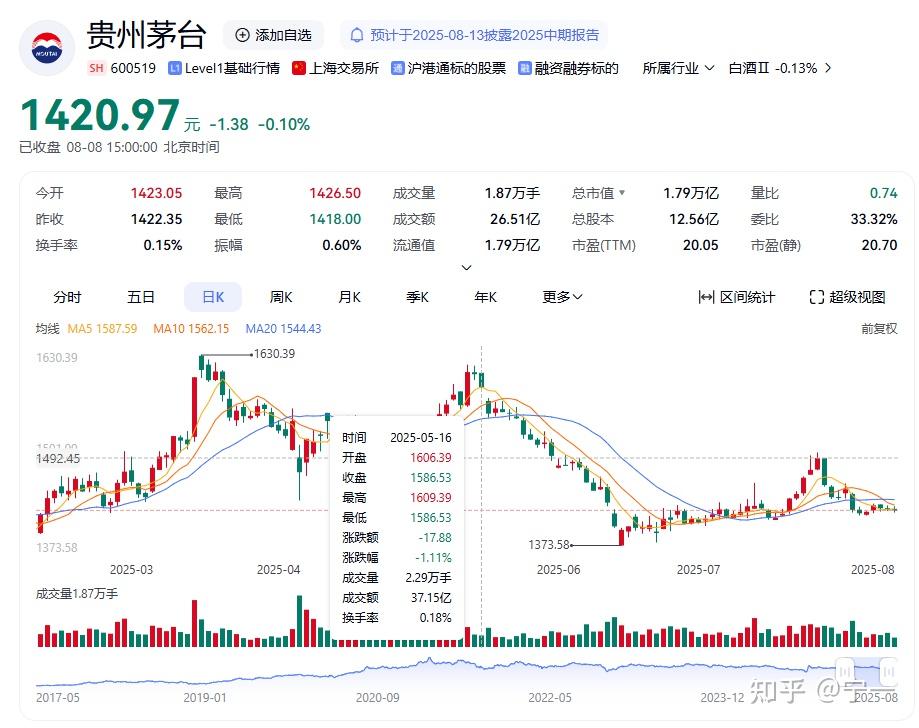Click the bell reminder icon
This screenshot has width=919, height=728.
tap(356, 35)
